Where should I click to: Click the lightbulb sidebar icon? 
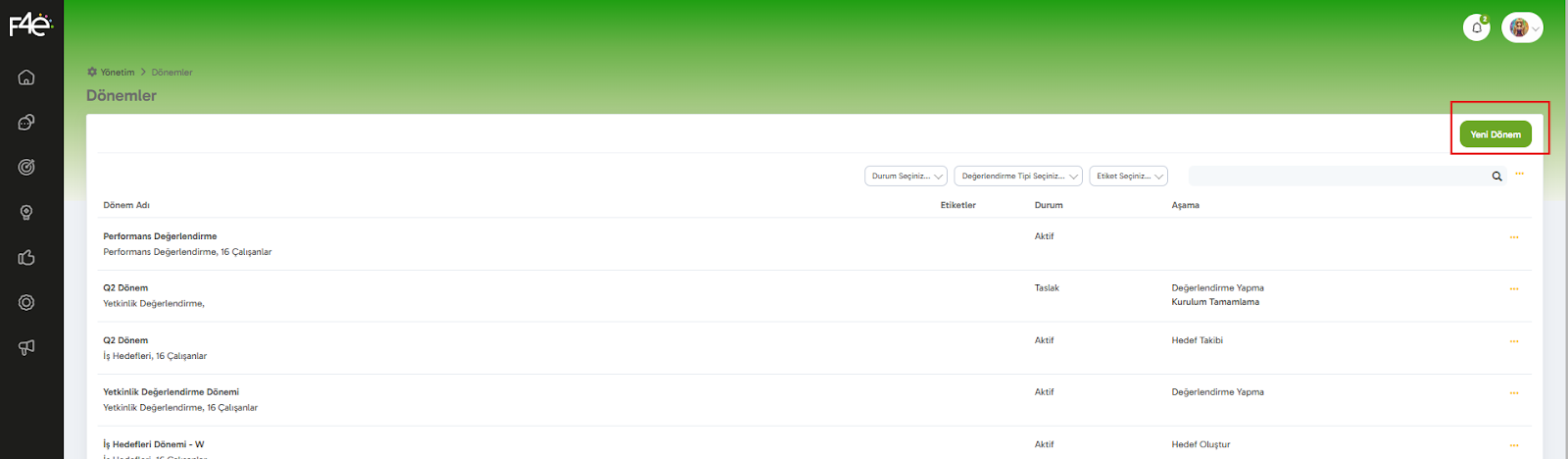(26, 213)
